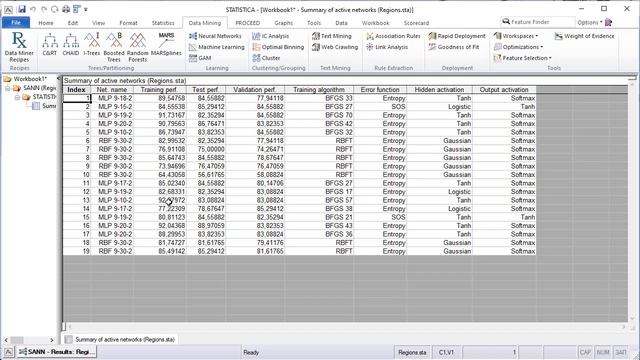
Task: Switch to the PROCEED ribbon tab
Action: [x=247, y=23]
